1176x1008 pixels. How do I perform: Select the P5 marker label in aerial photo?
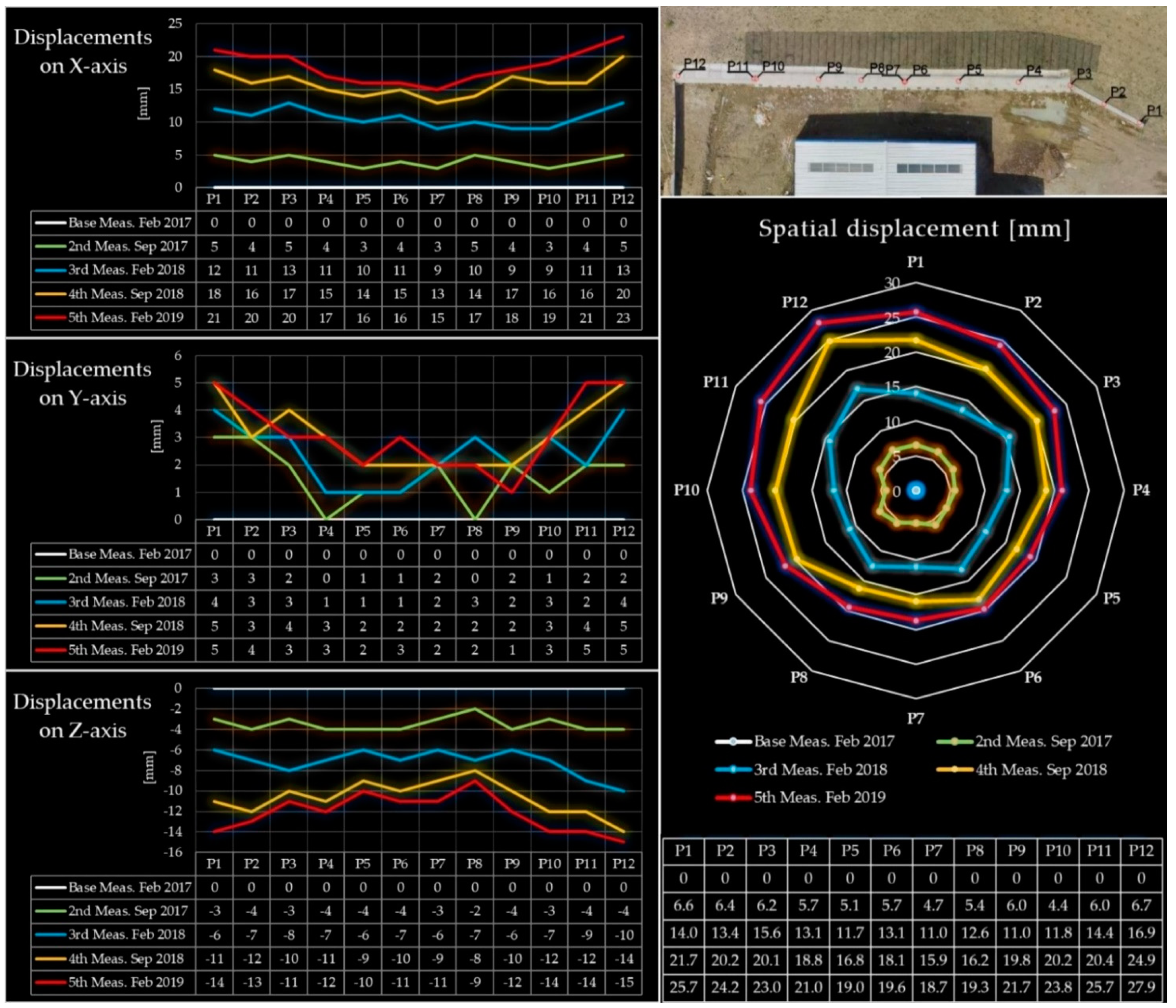point(974,69)
